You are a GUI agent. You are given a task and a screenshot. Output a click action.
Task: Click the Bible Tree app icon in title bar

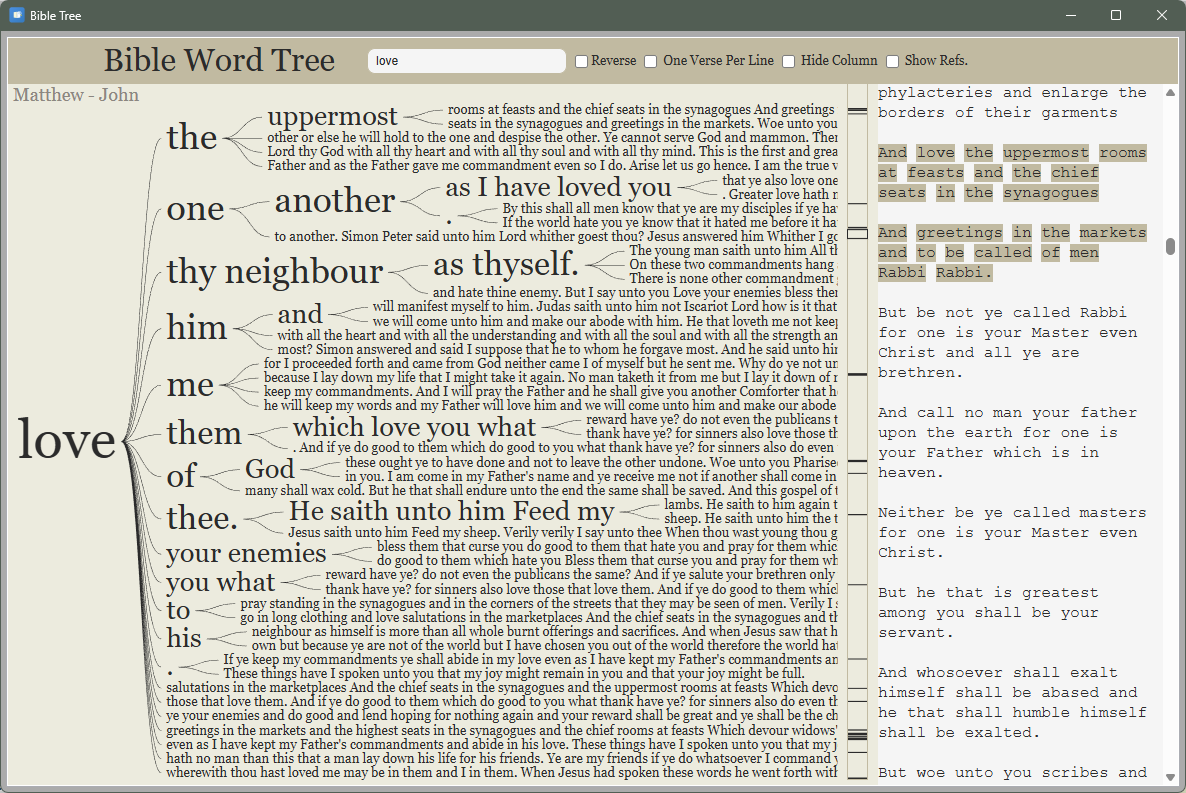[x=16, y=15]
